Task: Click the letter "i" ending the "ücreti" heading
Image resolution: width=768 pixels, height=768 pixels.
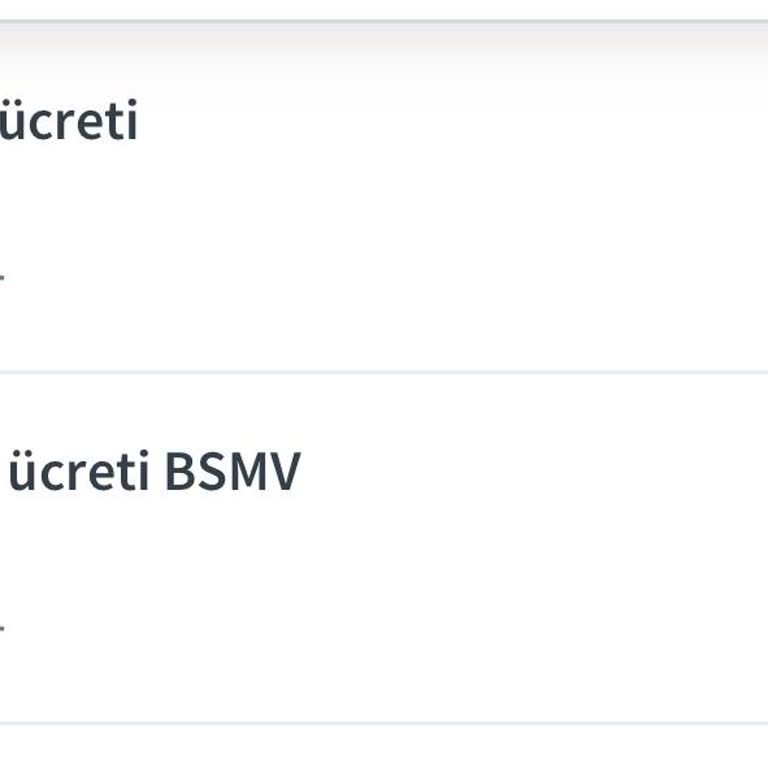Action: click(131, 122)
